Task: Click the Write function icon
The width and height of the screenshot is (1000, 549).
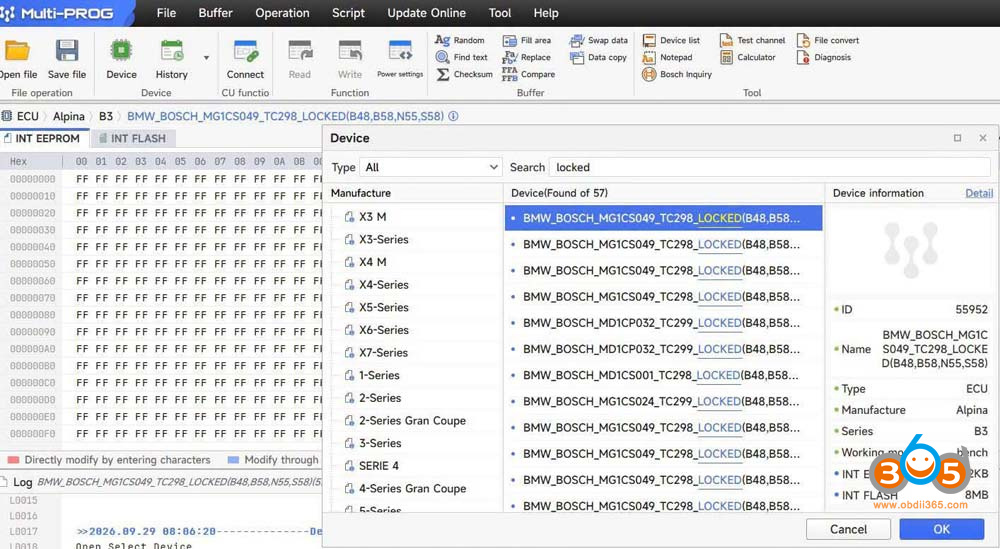Action: tap(349, 51)
